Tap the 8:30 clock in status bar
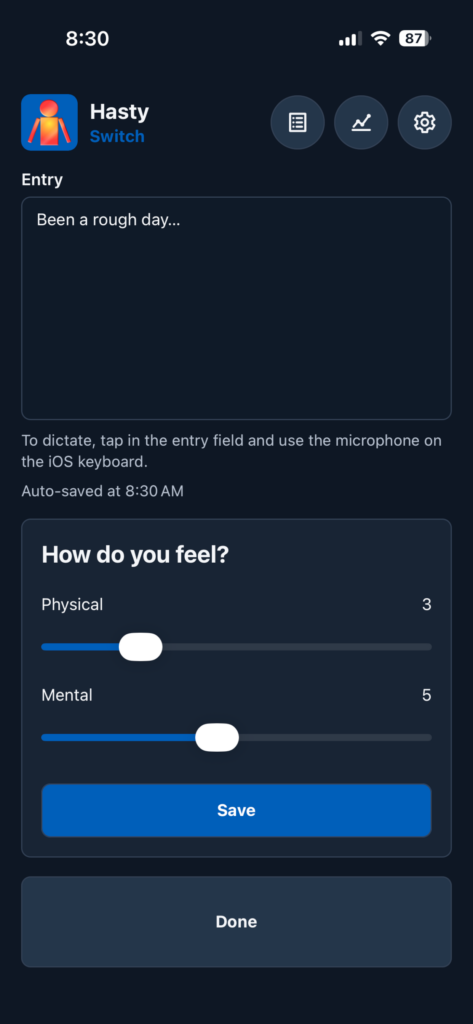473x1024 pixels. click(87, 39)
